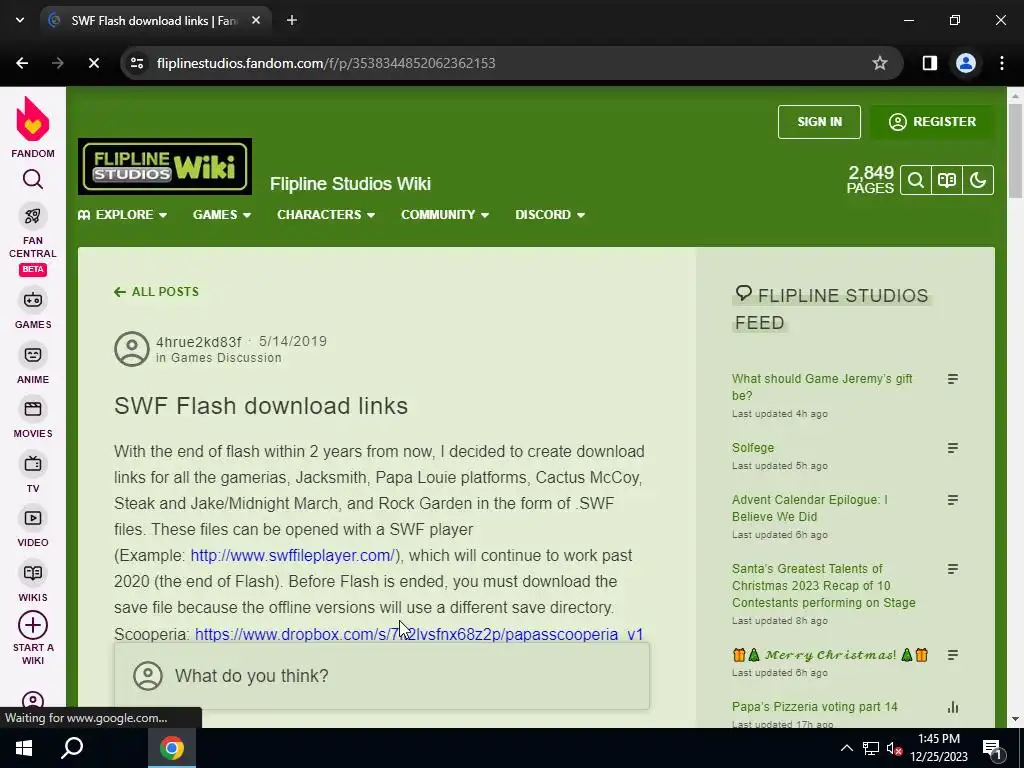
Task: Open the swffileplayer.com link
Action: click(x=293, y=556)
